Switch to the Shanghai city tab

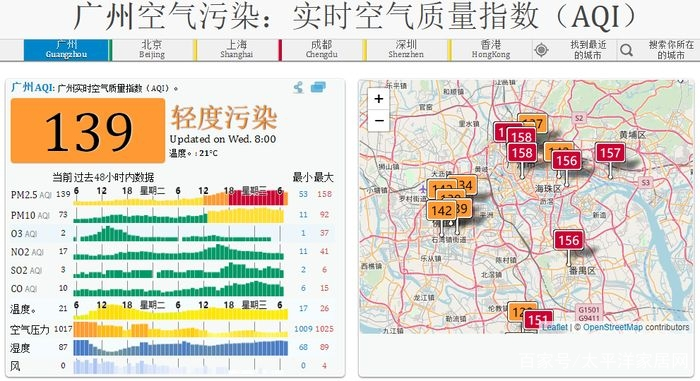[237, 50]
